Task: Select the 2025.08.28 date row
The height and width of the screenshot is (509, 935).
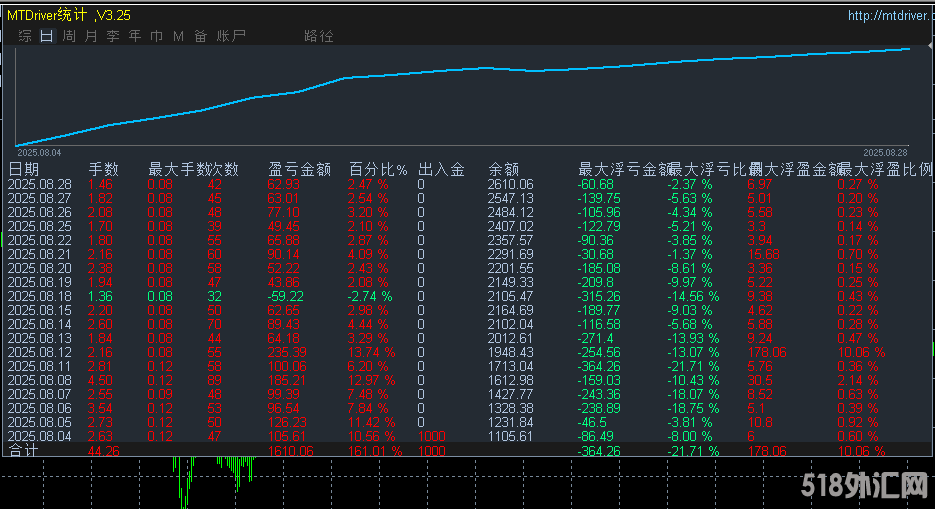Action: click(40, 184)
